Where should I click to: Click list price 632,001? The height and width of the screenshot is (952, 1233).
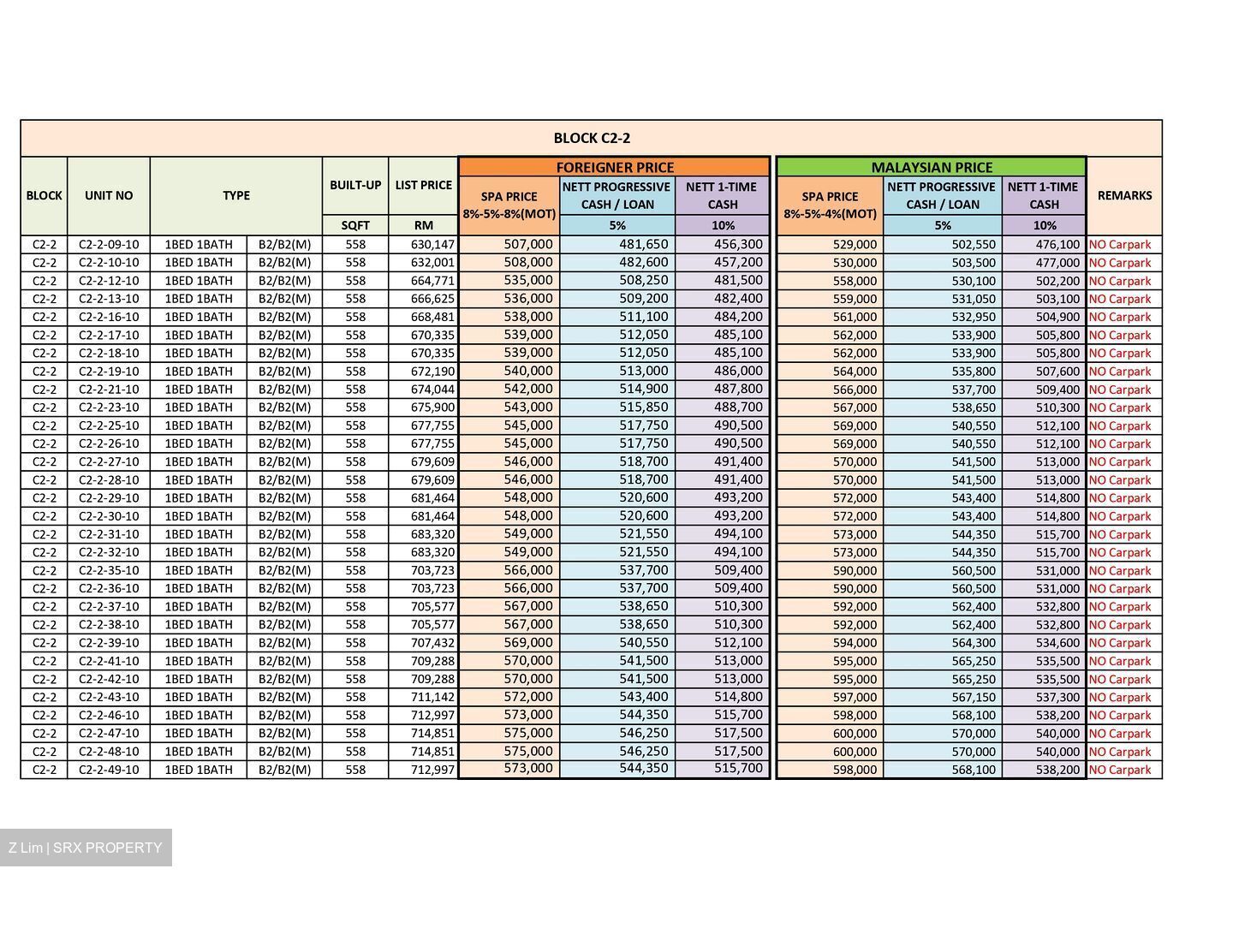(432, 263)
